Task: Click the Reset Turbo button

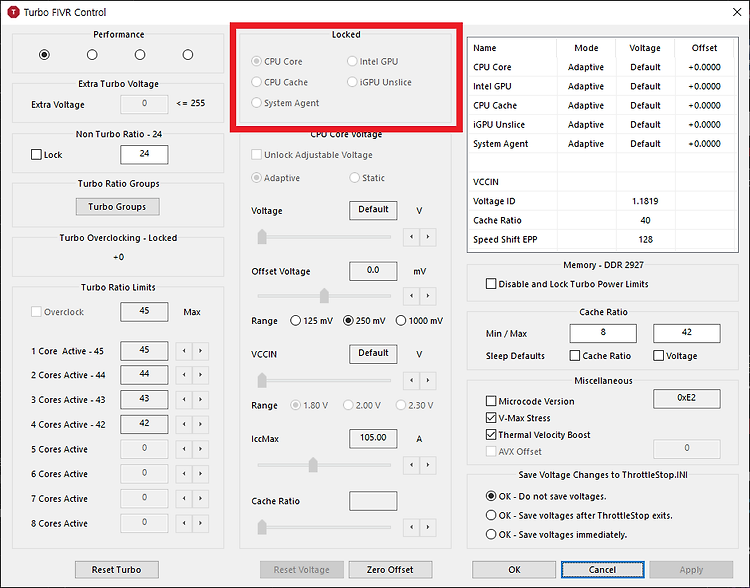Action: [x=117, y=569]
